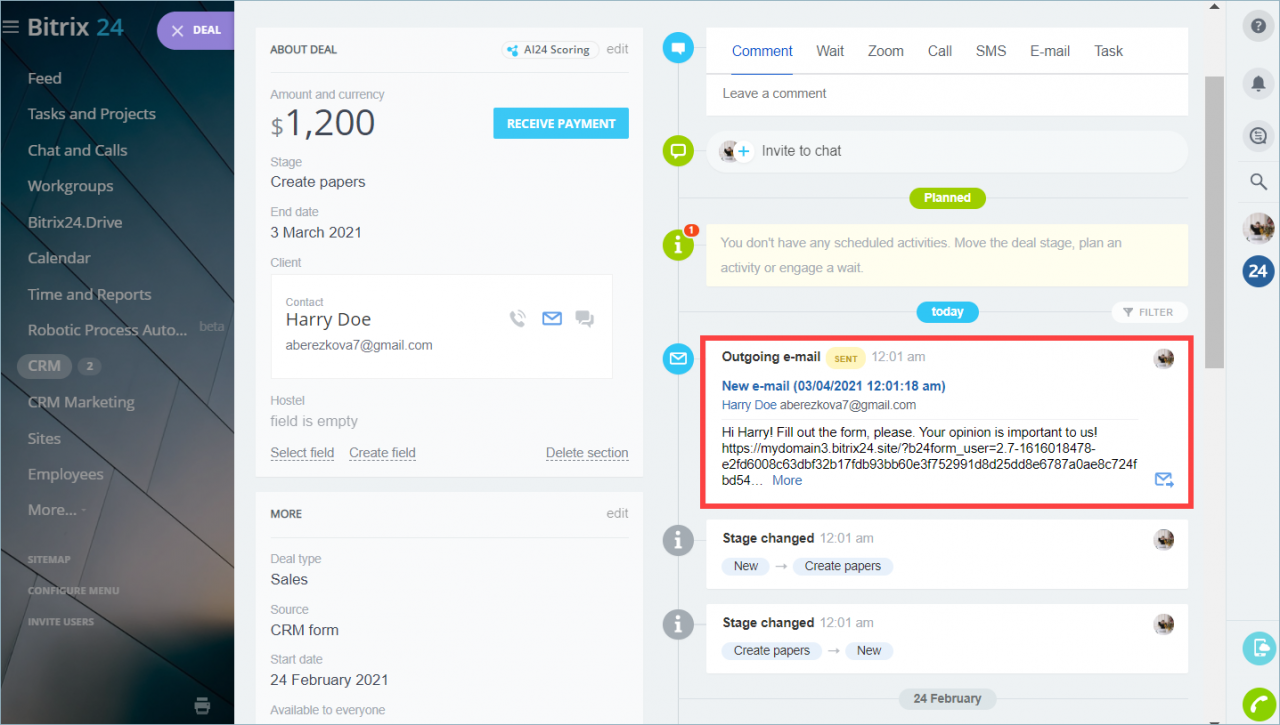Click Harry Doe link in the e-mail entry
Image resolution: width=1280 pixels, height=725 pixels.
749,405
